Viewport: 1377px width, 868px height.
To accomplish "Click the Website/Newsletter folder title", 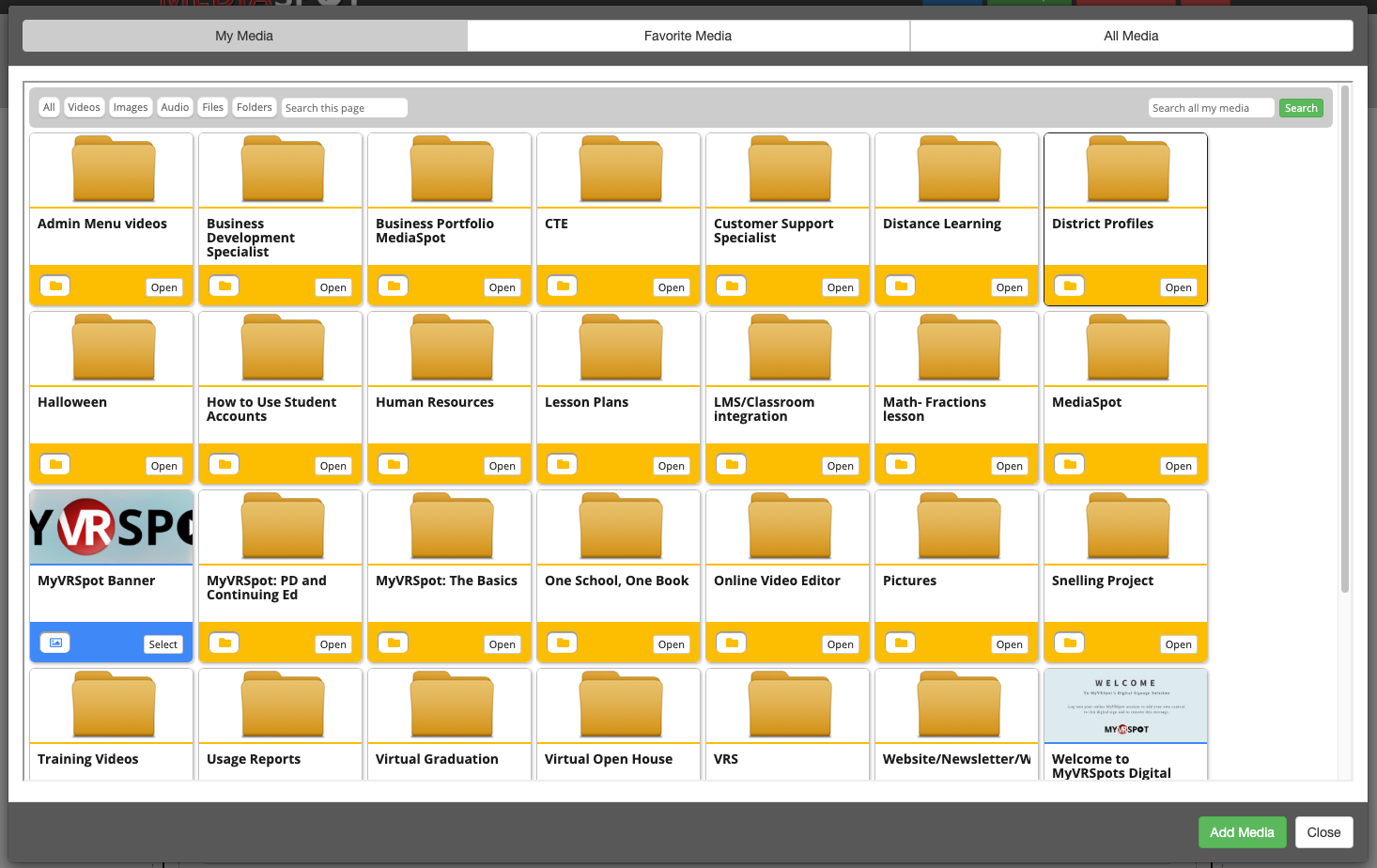I will [956, 759].
